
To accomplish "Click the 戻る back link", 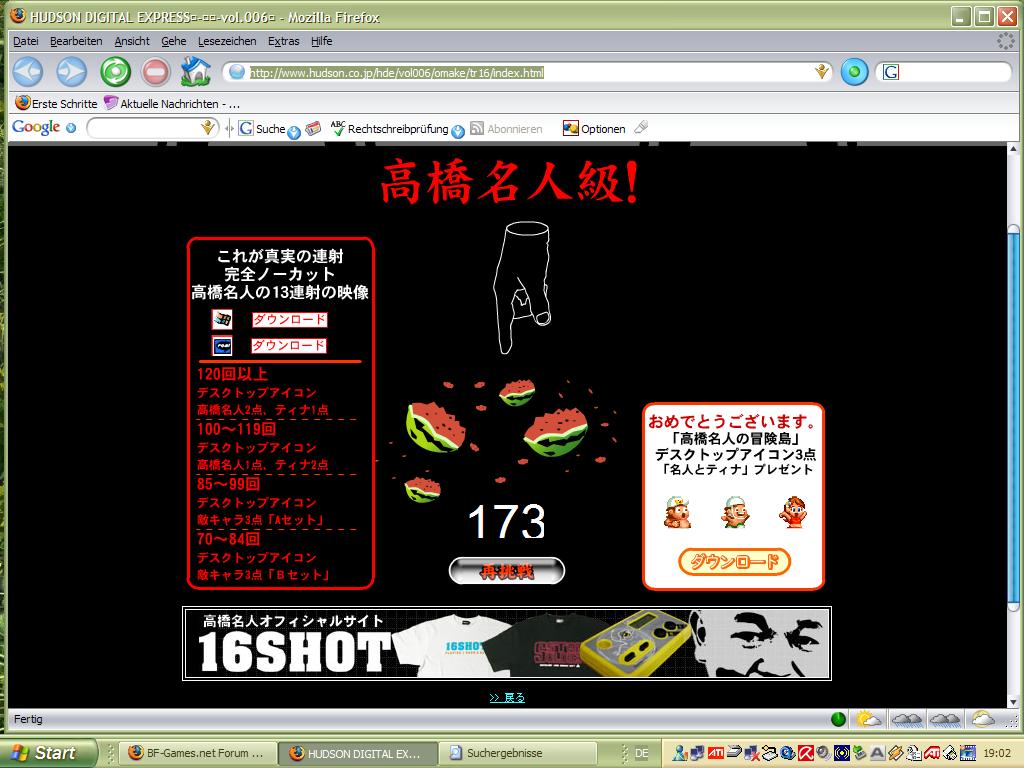I will pyautogui.click(x=507, y=697).
